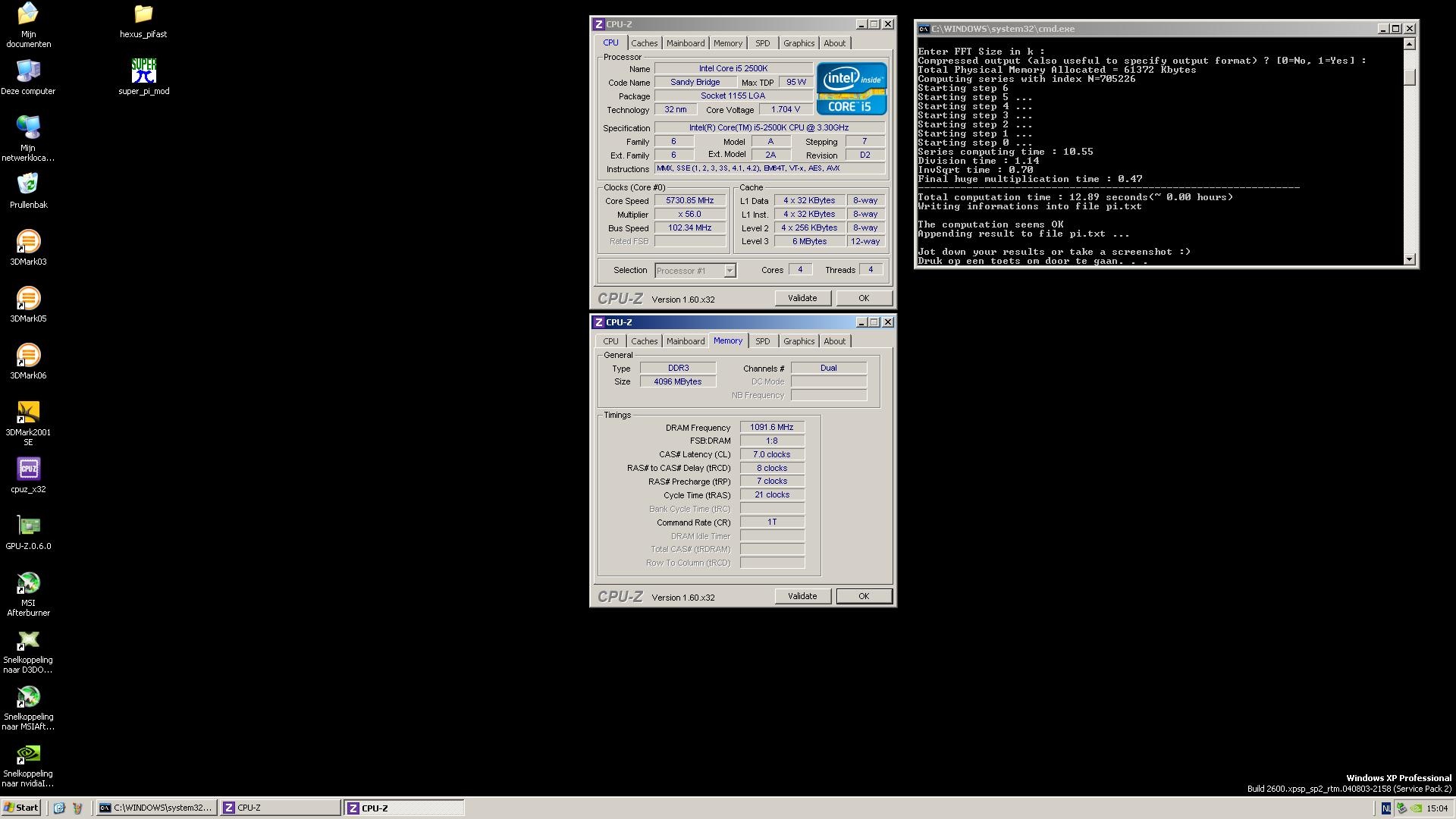The height and width of the screenshot is (819, 1456).
Task: Open the hexus_pifast folder icon
Action: point(143,15)
